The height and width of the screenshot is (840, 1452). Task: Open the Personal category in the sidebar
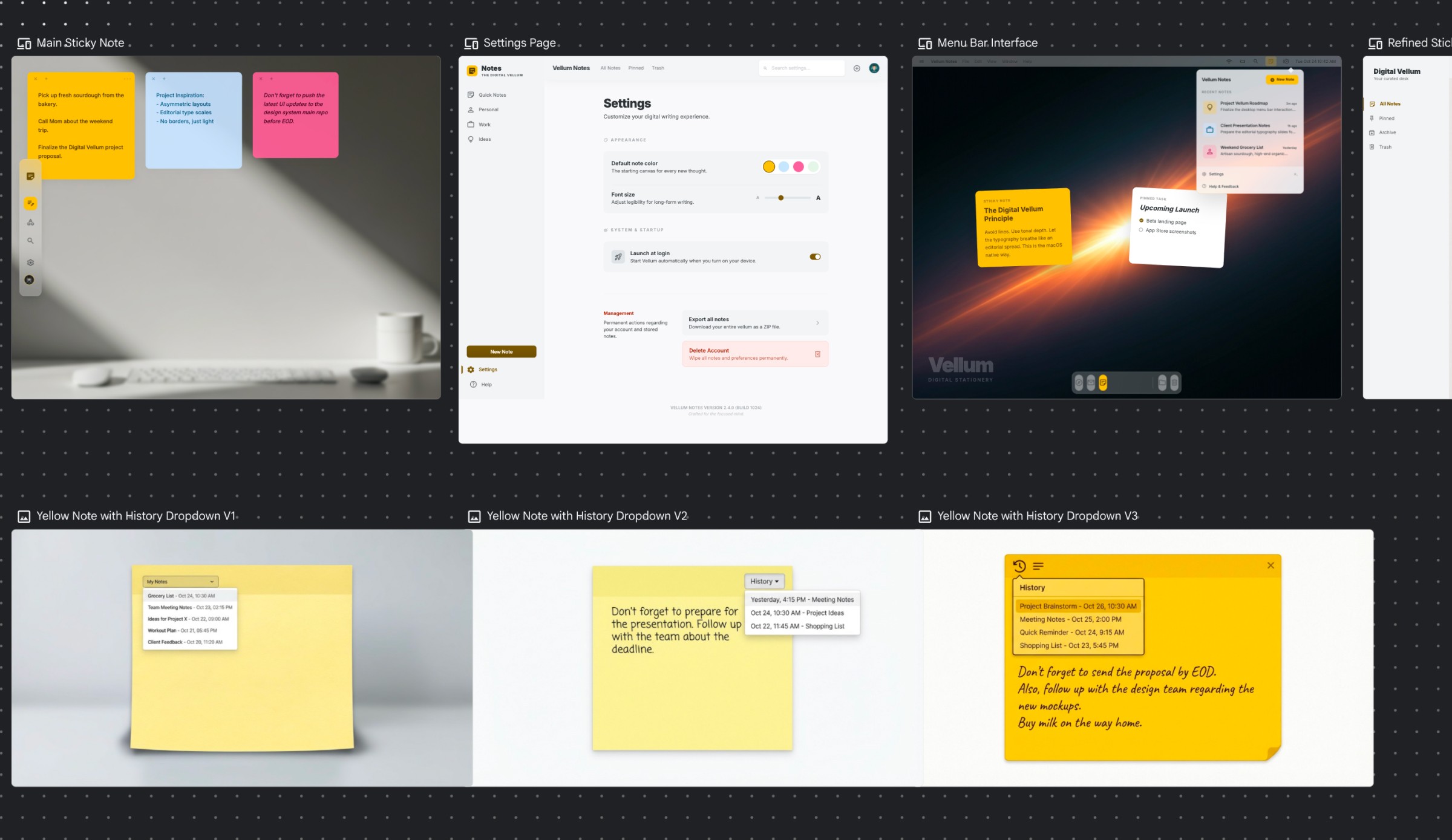pos(483,109)
